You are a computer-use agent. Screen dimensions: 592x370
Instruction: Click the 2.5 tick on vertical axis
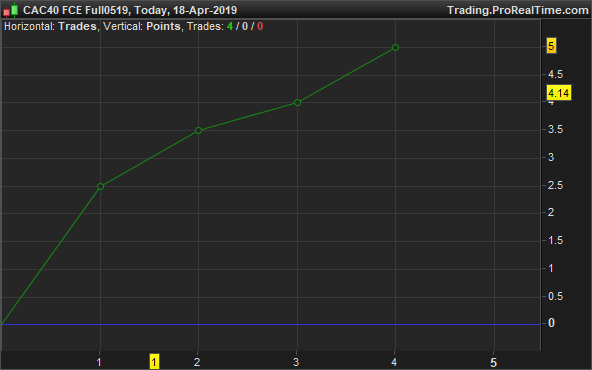(x=555, y=185)
